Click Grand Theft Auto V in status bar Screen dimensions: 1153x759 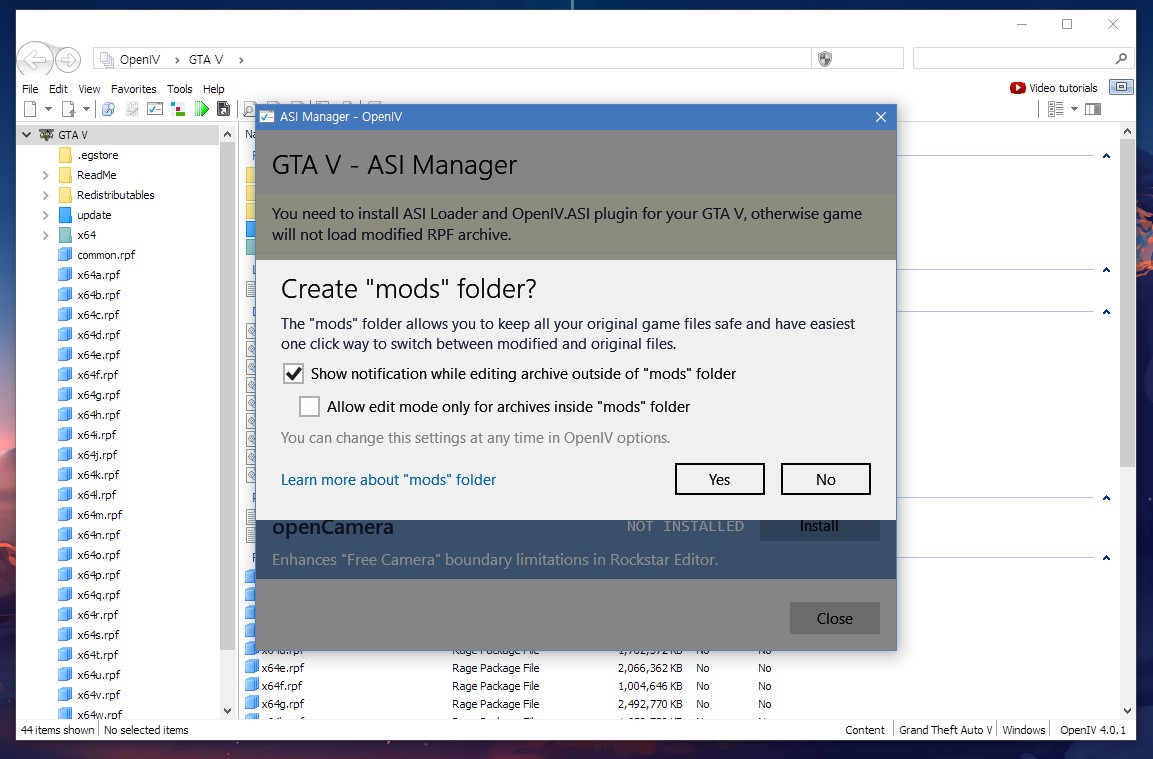(945, 730)
